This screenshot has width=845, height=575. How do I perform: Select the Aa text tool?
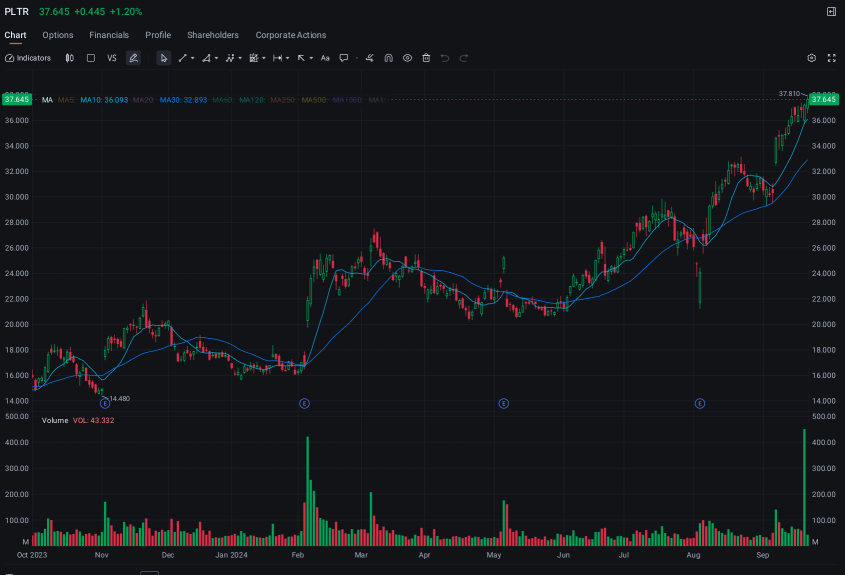pyautogui.click(x=325, y=58)
